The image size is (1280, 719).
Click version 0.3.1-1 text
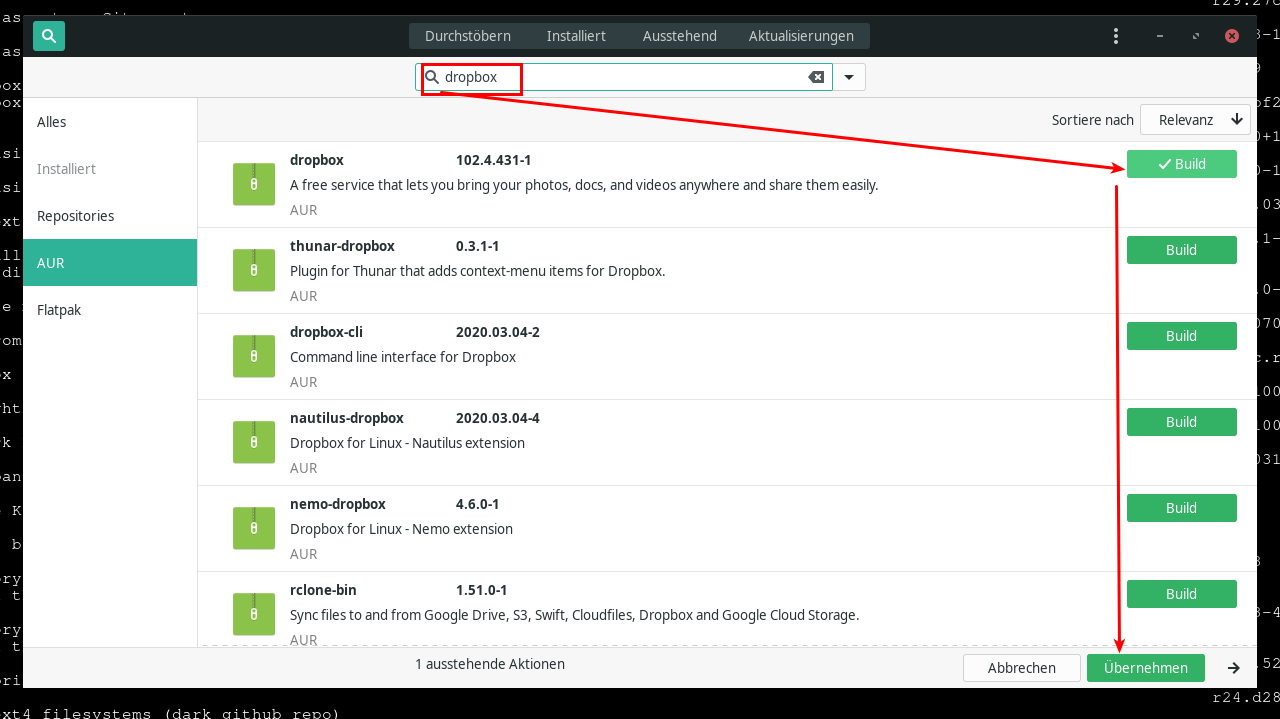pyautogui.click(x=478, y=246)
